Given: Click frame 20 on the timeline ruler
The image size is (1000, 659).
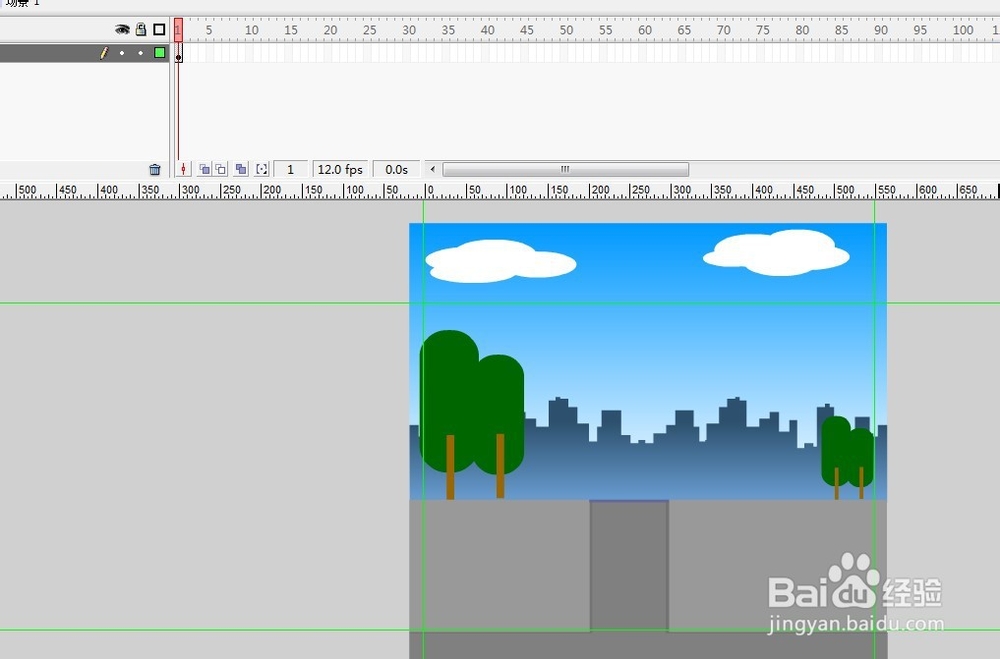Looking at the screenshot, I should point(328,30).
